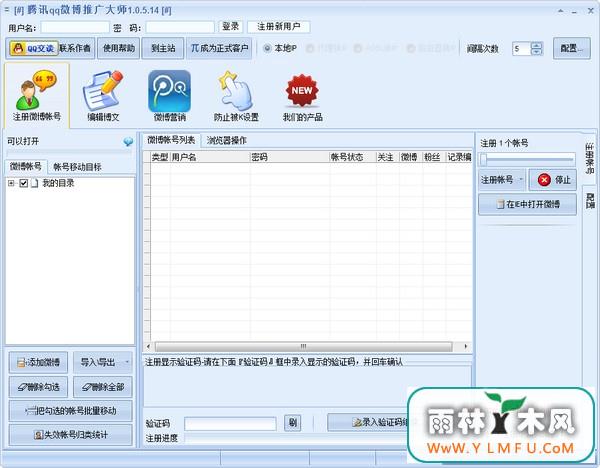600x468 pixels.
Task: Click the 类型 column header
Action: tap(160, 157)
